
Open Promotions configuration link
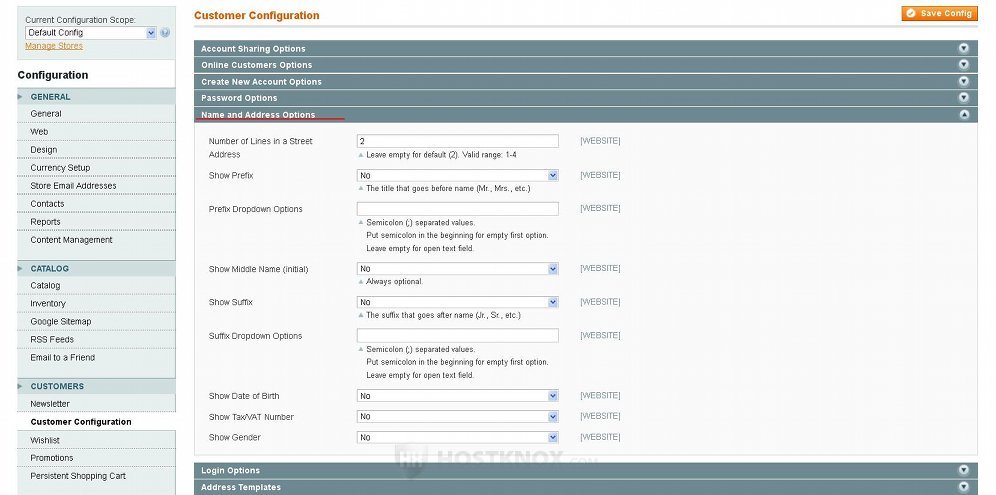pyautogui.click(x=51, y=458)
